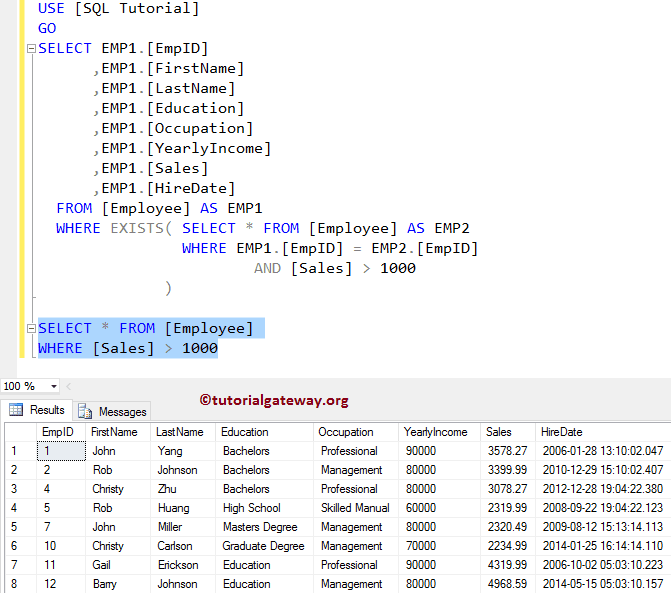Click the 'Graduate Degree' Education cell
This screenshot has height=593, width=671.
[264, 546]
